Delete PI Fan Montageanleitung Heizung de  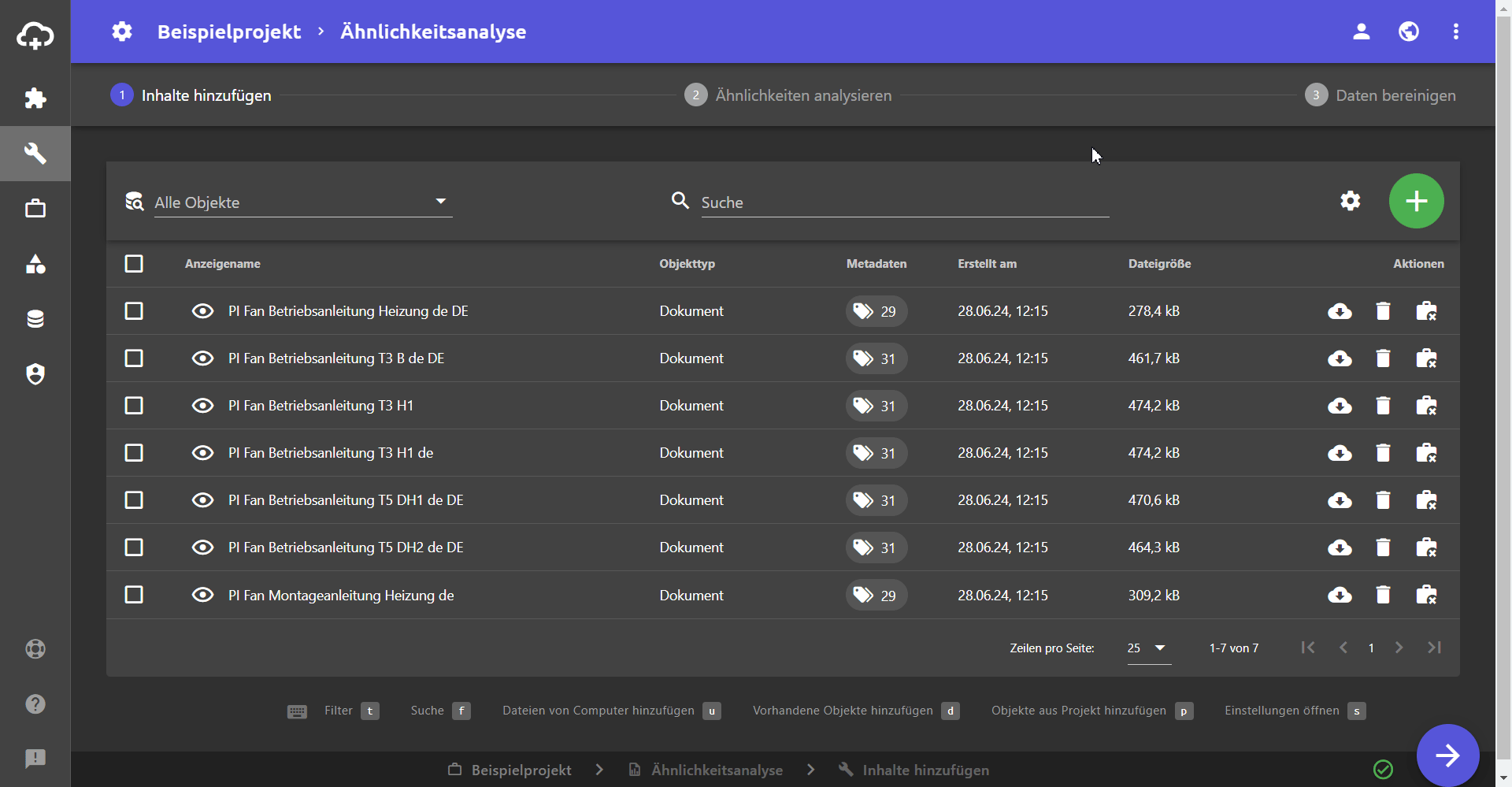1383,595
